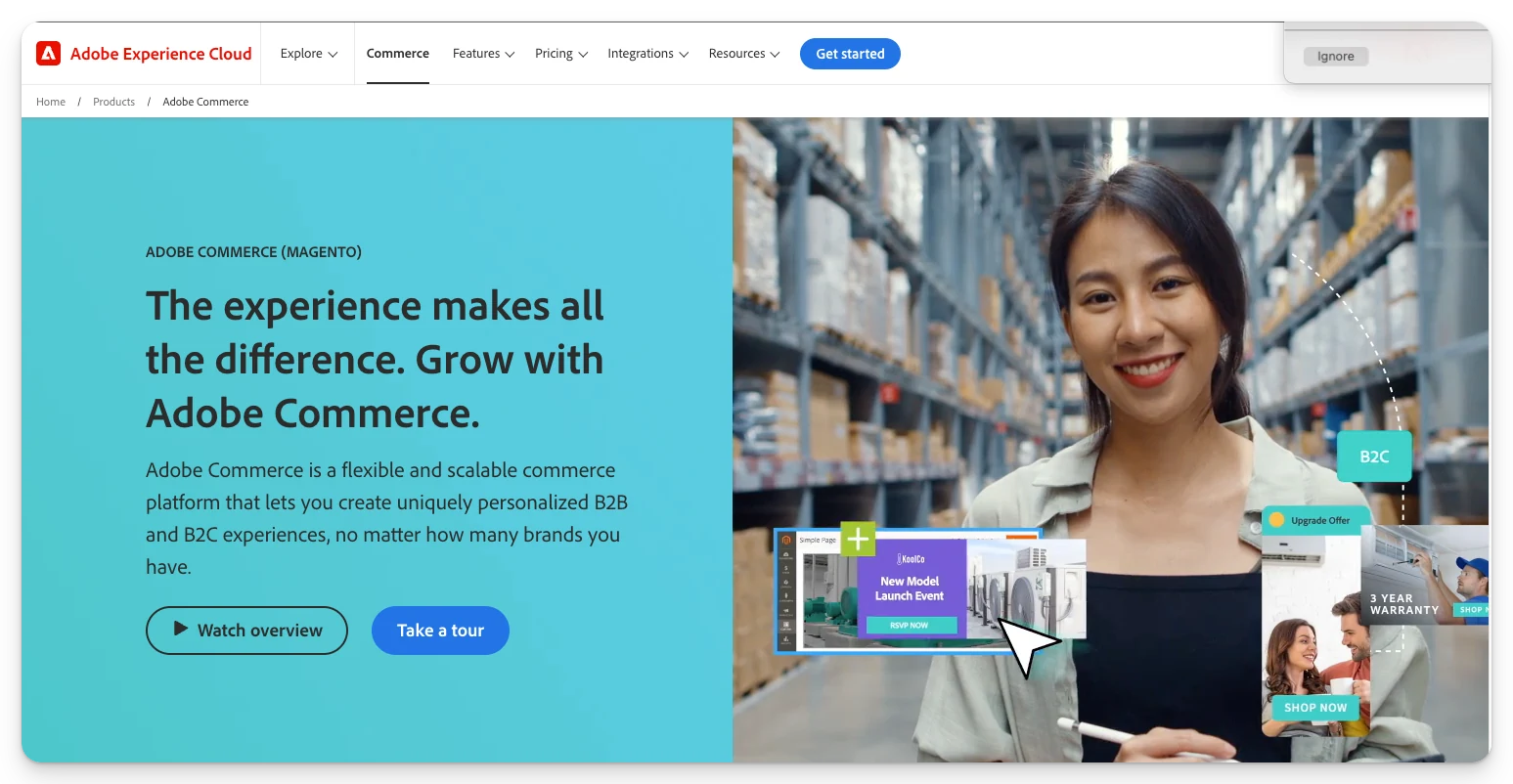Click the large white cursor arrow graphic
This screenshot has width=1513, height=784.
[x=1029, y=645]
